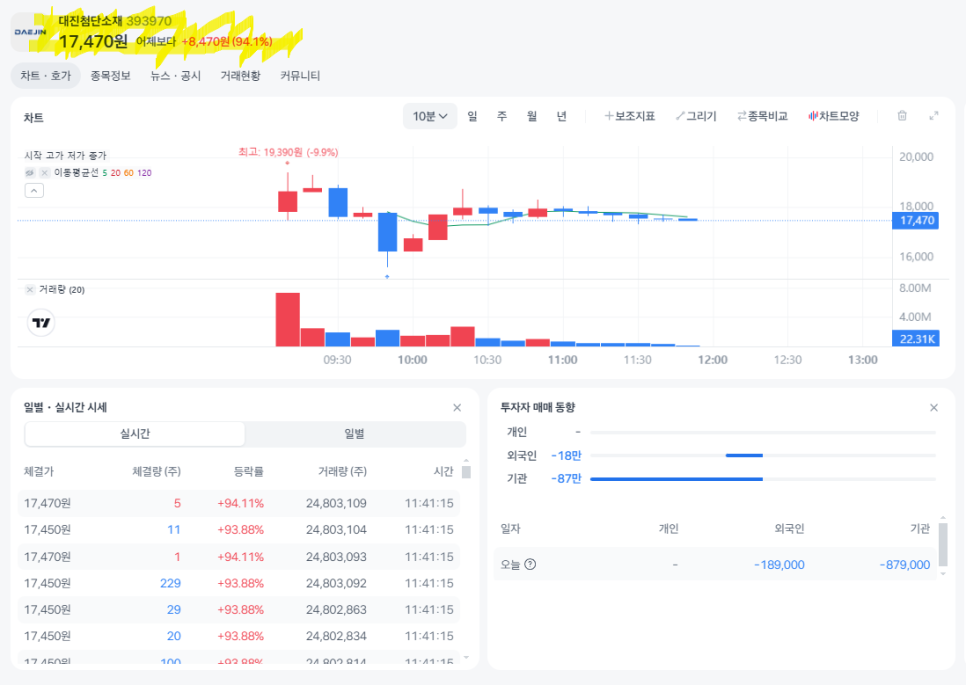
Task: Click the investor table scrollbar
Action: pos(943,545)
